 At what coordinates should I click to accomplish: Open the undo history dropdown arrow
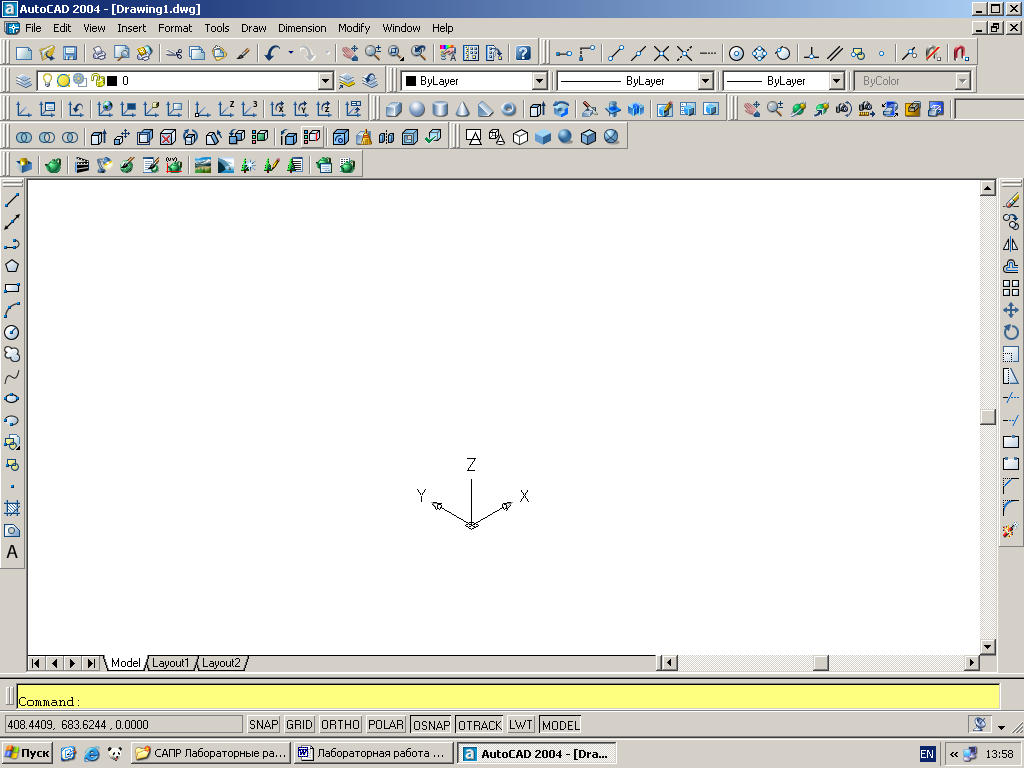click(x=291, y=54)
